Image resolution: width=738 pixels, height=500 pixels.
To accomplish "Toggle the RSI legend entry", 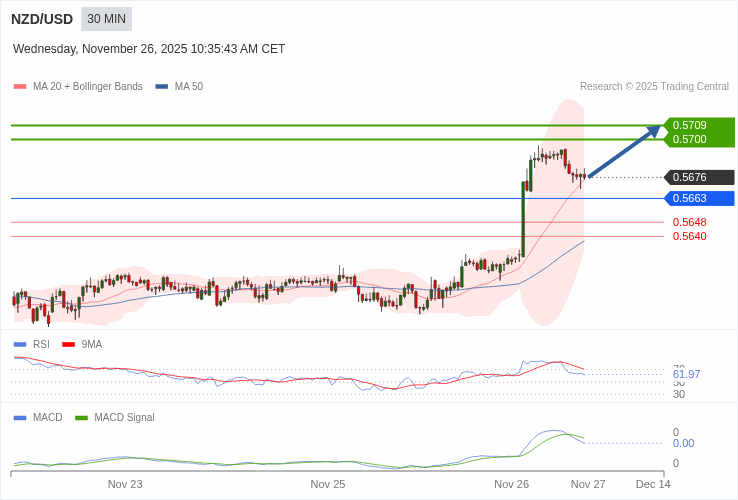I will 32,344.
